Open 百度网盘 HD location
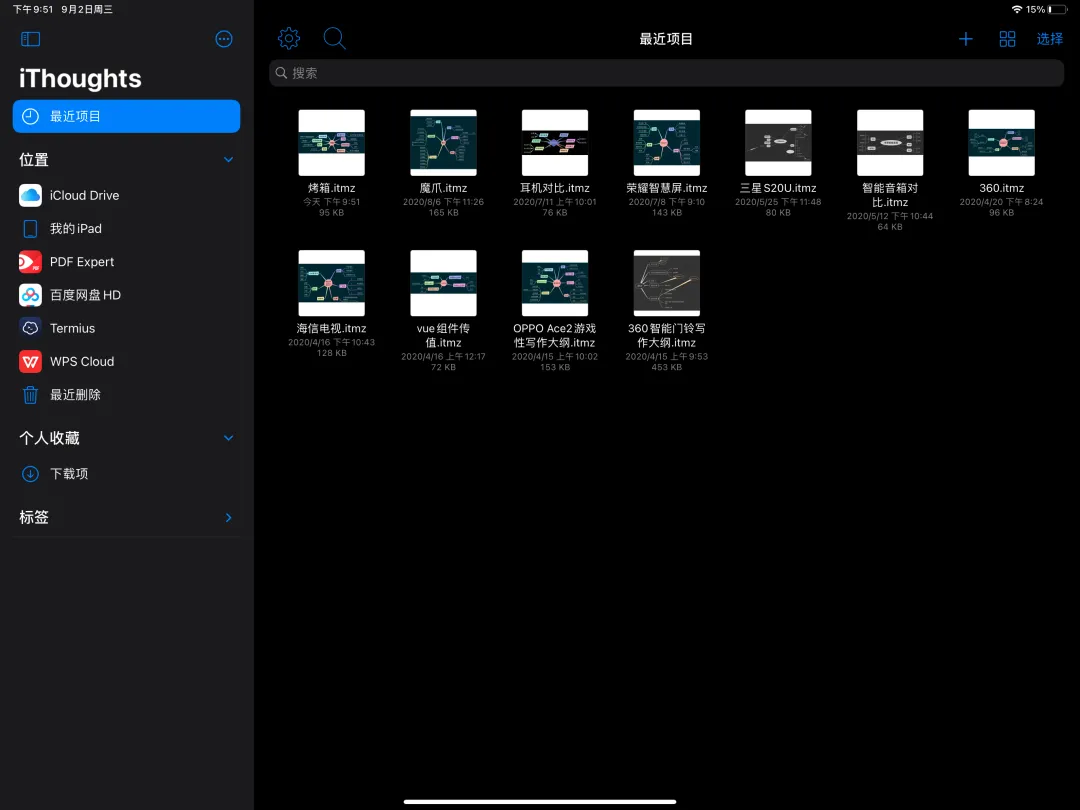This screenshot has height=810, width=1080. (127, 295)
